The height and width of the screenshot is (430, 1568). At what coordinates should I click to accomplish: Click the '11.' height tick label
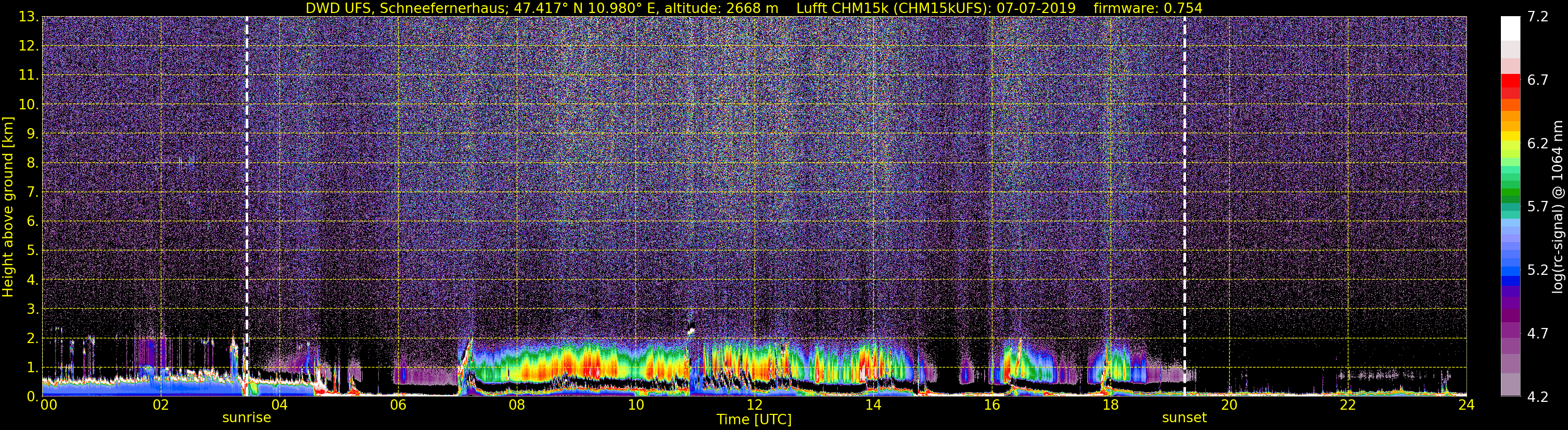[x=29, y=75]
